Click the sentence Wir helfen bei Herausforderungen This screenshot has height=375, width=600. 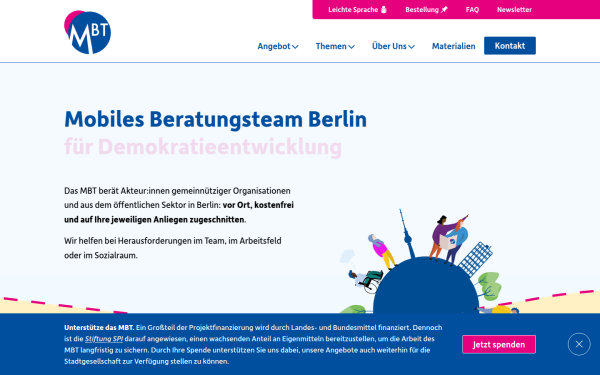point(173,248)
